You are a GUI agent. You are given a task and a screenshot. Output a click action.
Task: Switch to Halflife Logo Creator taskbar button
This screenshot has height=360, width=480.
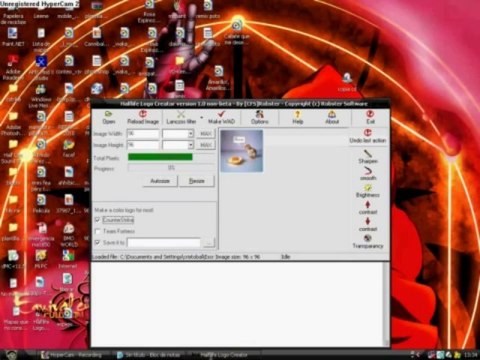click(x=224, y=355)
